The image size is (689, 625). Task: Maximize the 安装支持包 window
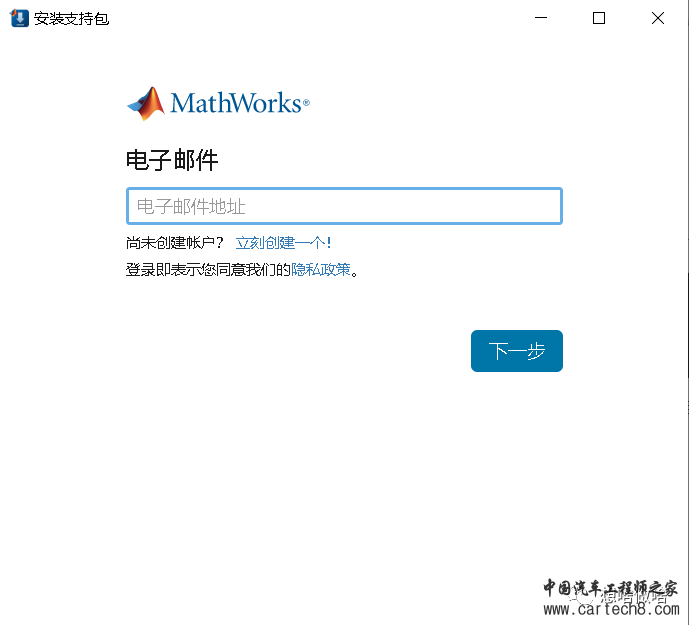(x=598, y=18)
